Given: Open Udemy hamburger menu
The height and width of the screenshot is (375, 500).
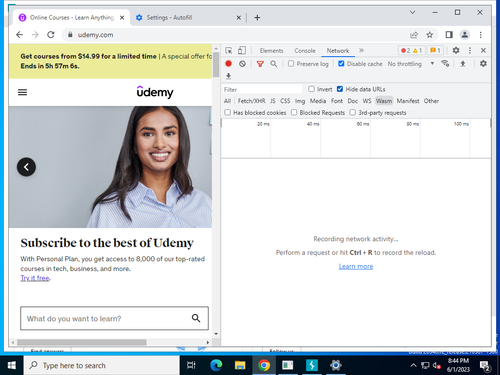Looking at the screenshot, I should click(x=22, y=92).
